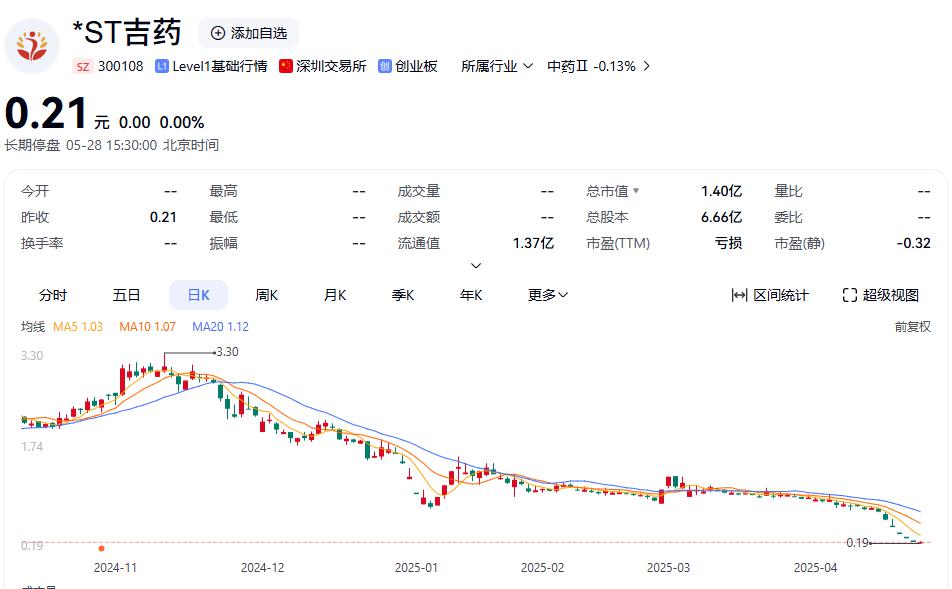This screenshot has width=952, height=589.
Task: Open 区间统计 range statistics tool
Action: click(770, 295)
